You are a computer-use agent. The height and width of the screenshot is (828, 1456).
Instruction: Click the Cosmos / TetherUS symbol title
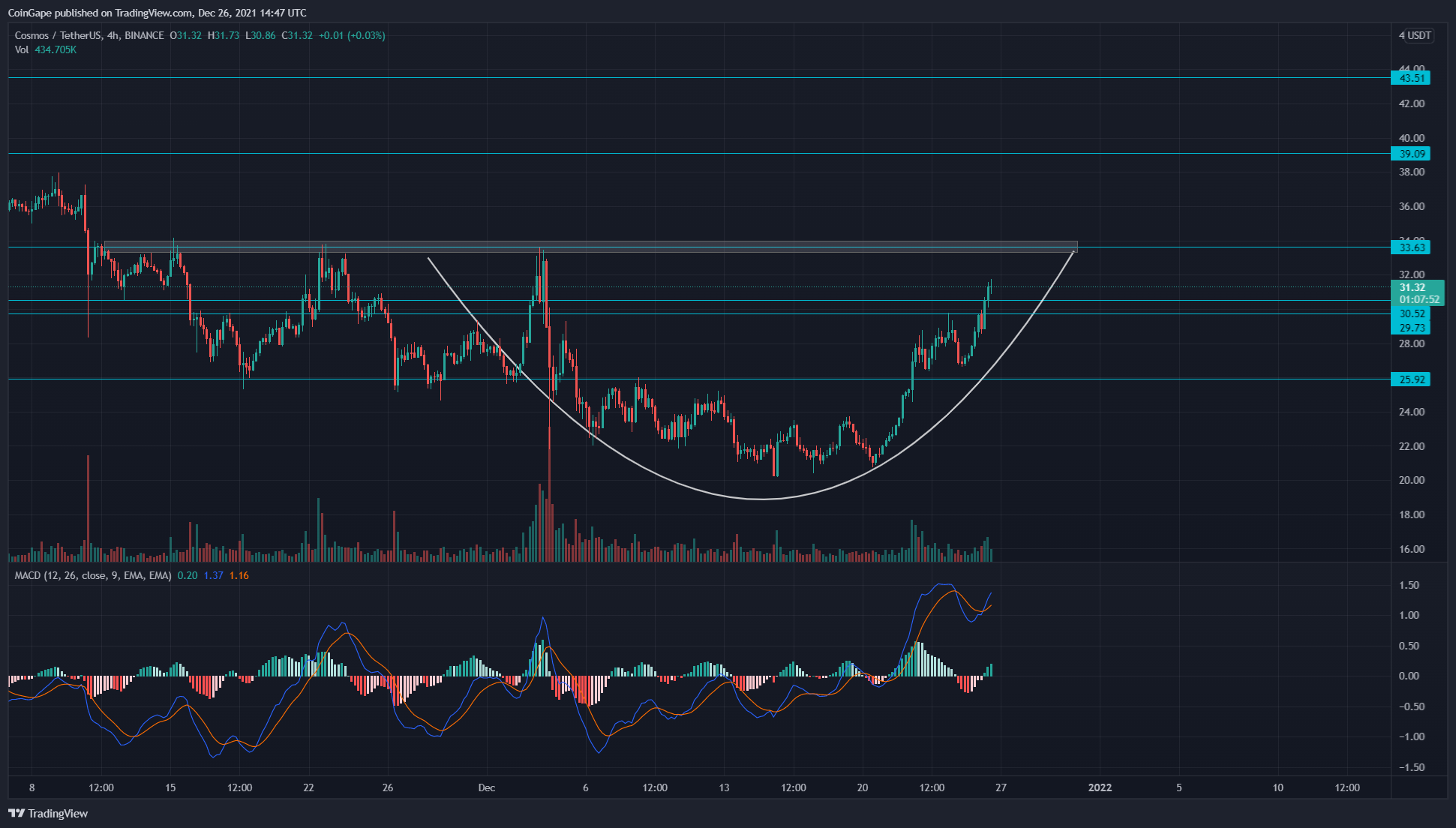pos(59,35)
